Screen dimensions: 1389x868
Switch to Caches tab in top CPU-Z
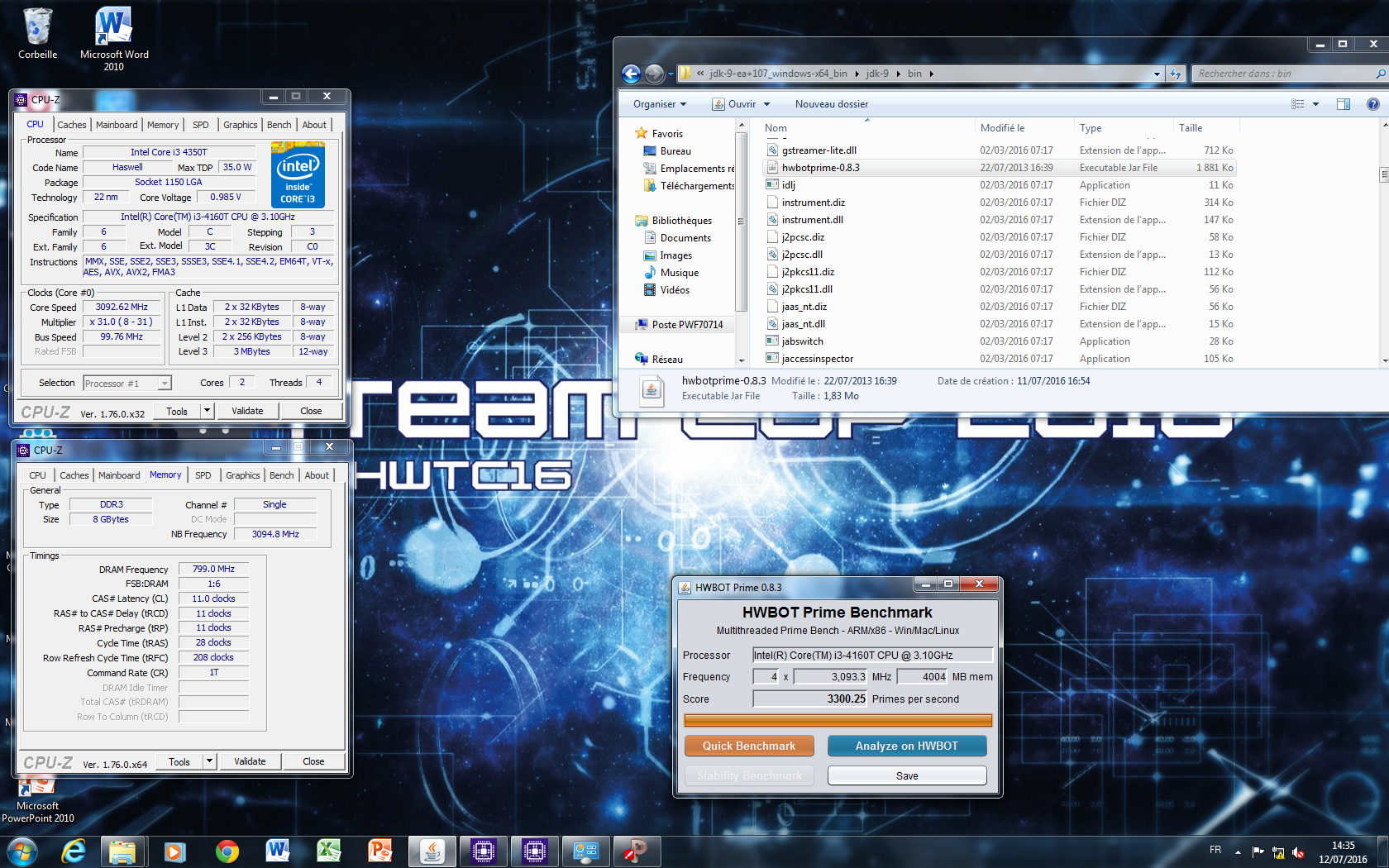pyautogui.click(x=71, y=125)
